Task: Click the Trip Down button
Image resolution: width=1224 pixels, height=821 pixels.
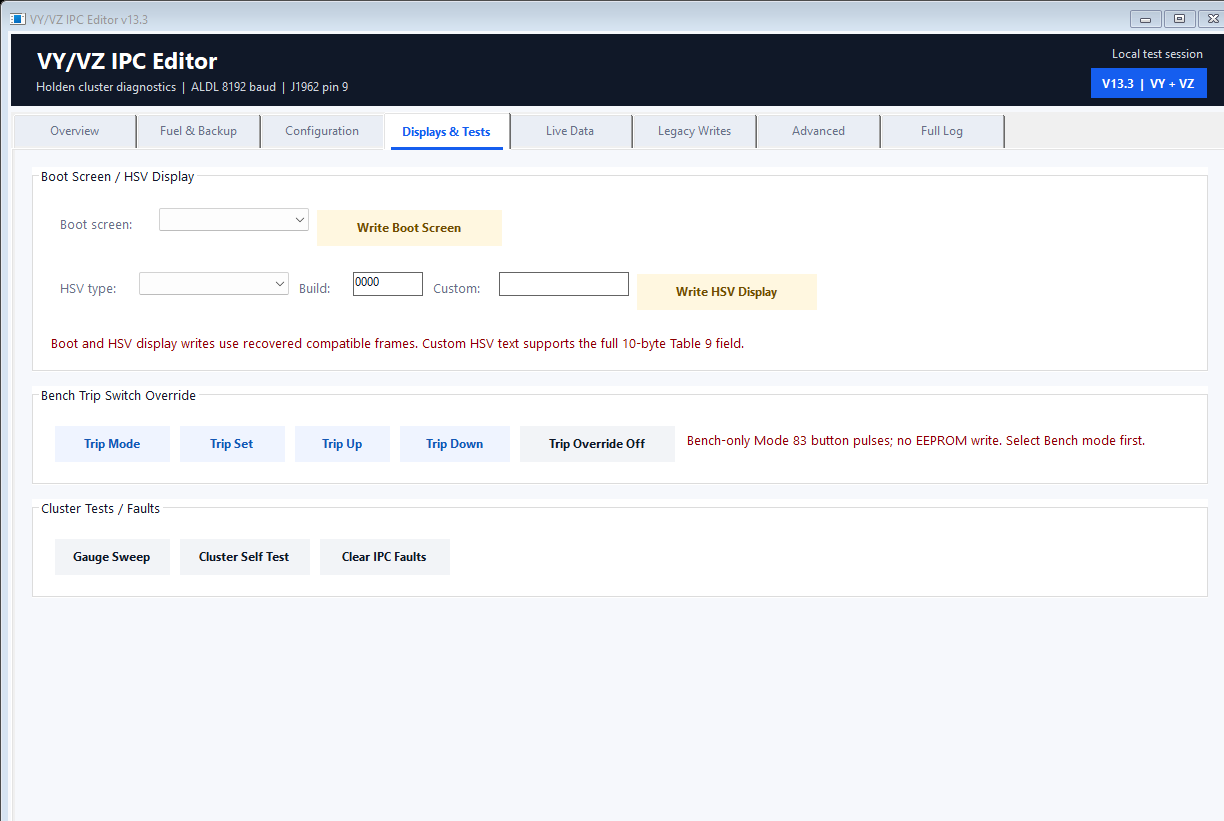Action: click(x=455, y=444)
